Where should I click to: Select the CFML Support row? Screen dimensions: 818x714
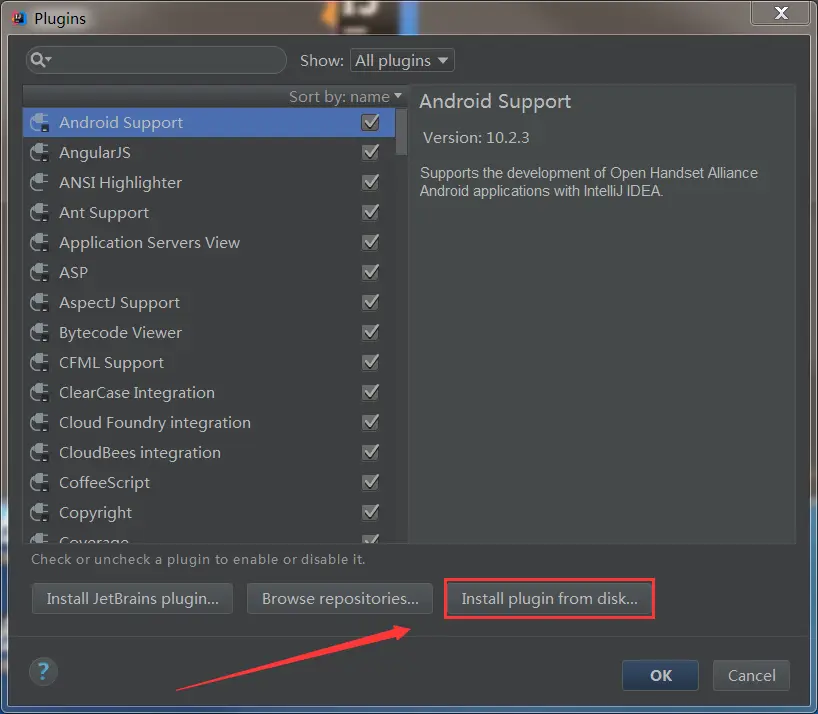pyautogui.click(x=209, y=362)
